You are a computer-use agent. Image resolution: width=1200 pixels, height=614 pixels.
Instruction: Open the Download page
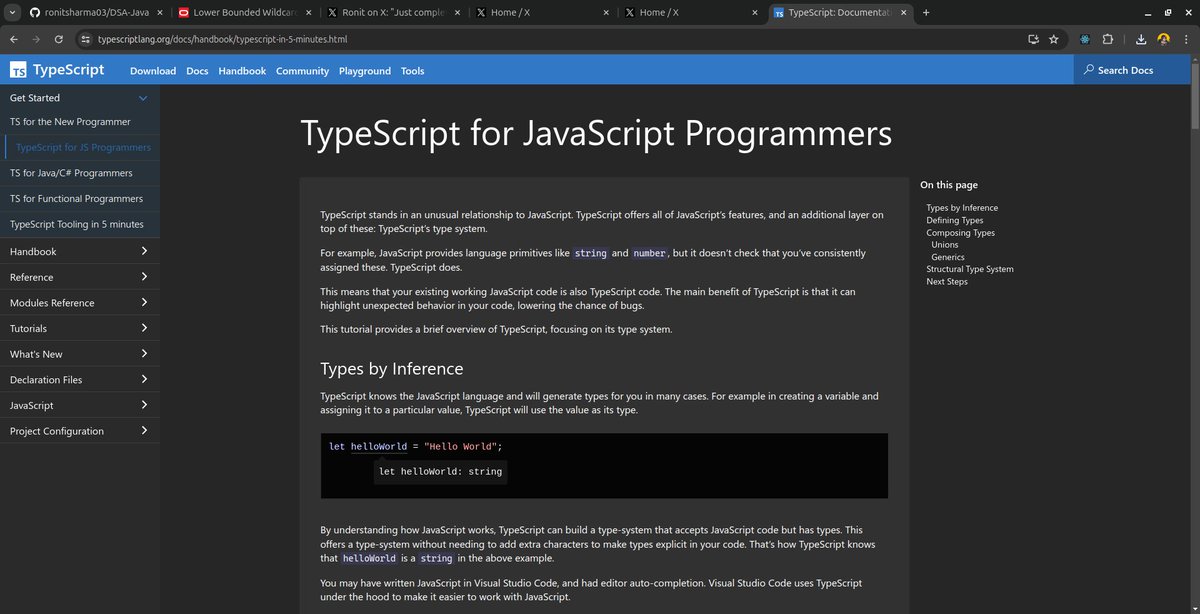coord(153,71)
